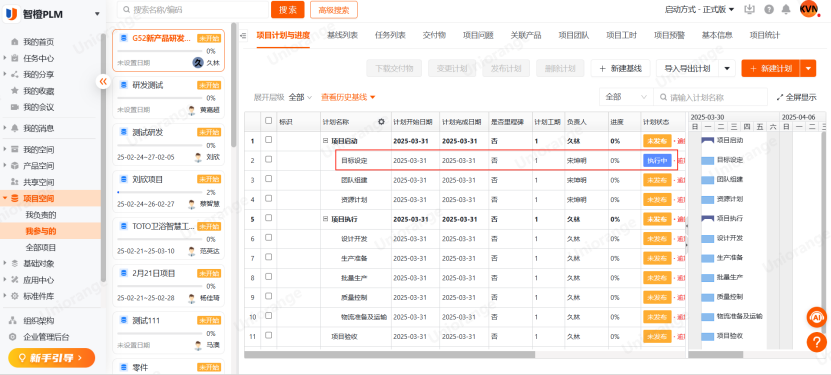Check the checkbox for row 4 资源计划
This screenshot has width=831, height=375.
tap(269, 199)
